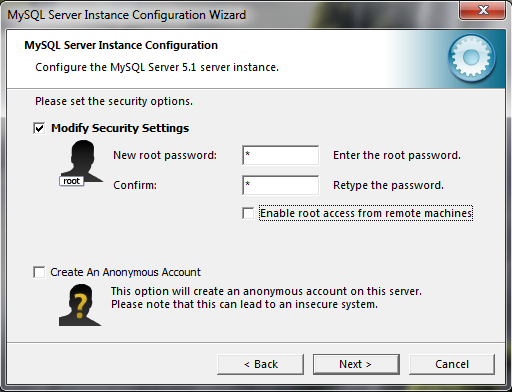Uncheck Modify Security Settings checkbox
The image size is (512, 392).
39,128
